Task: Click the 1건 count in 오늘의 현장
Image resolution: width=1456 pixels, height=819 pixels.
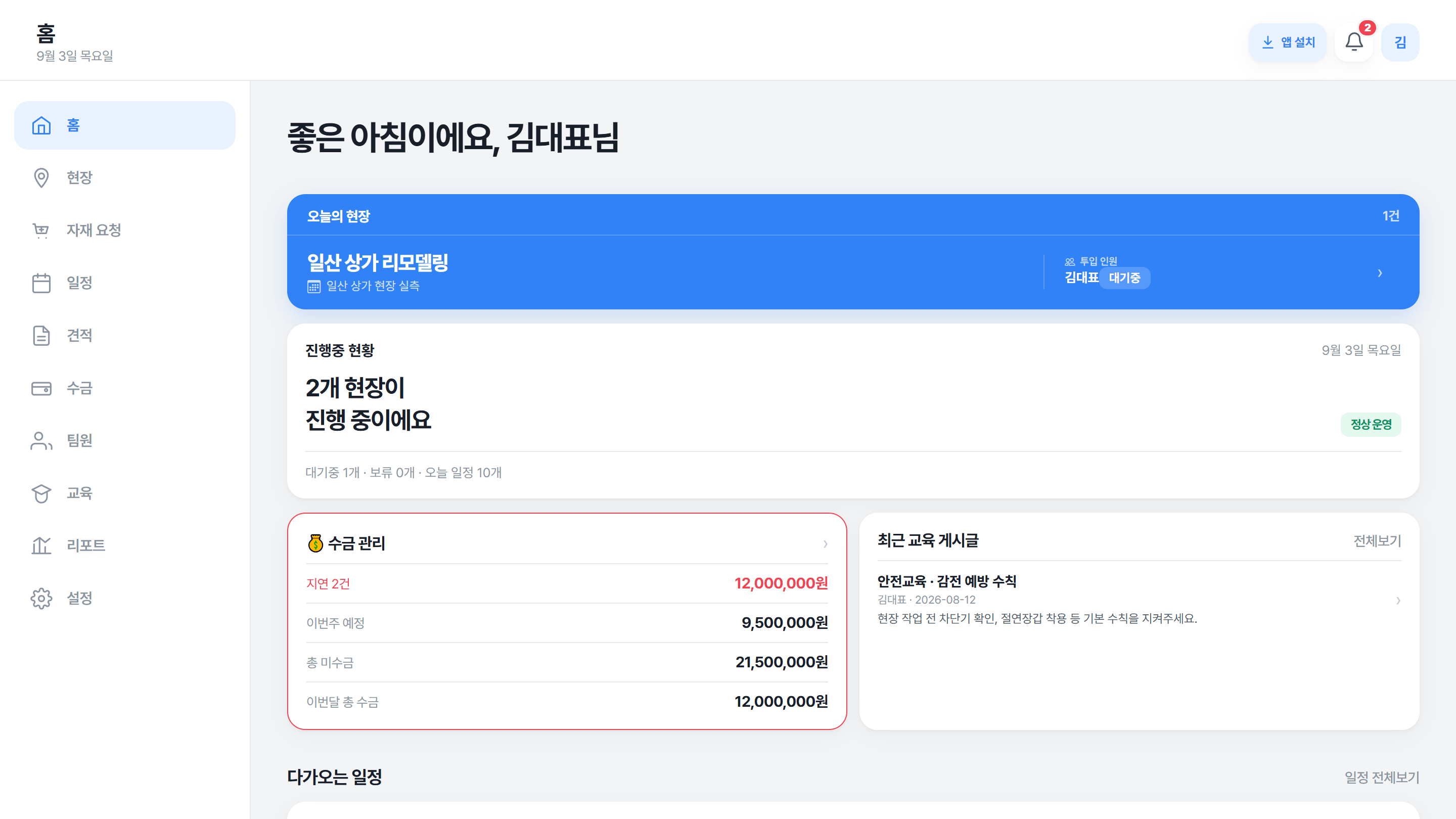Action: tap(1390, 215)
